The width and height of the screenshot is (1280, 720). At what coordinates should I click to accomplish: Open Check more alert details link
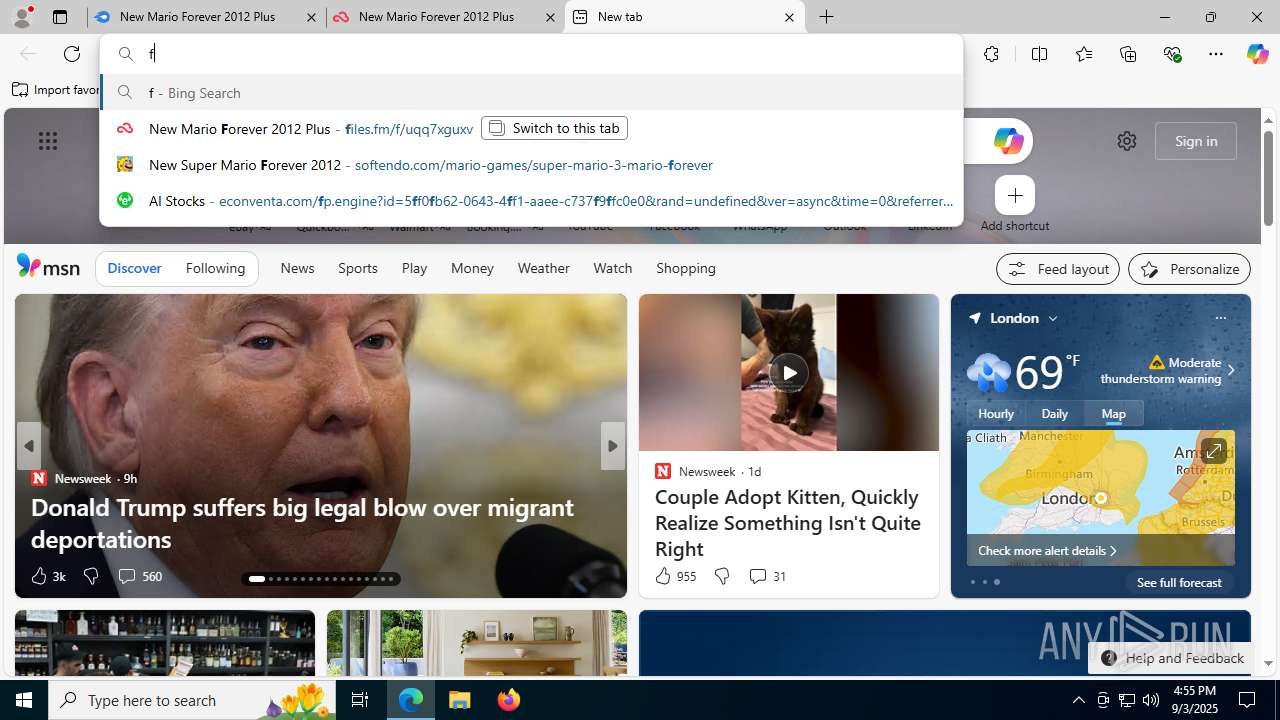pyautogui.click(x=1047, y=550)
